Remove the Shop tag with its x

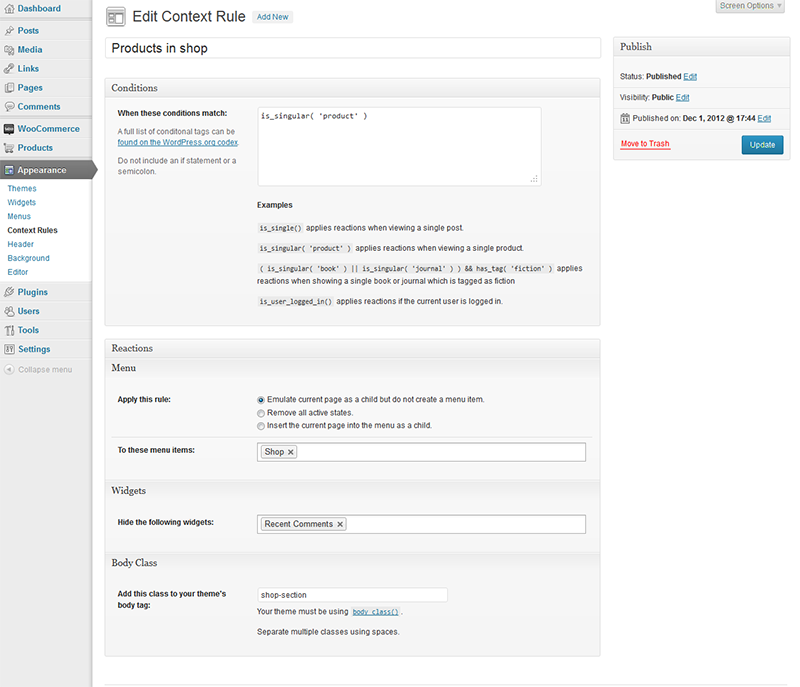click(x=291, y=453)
